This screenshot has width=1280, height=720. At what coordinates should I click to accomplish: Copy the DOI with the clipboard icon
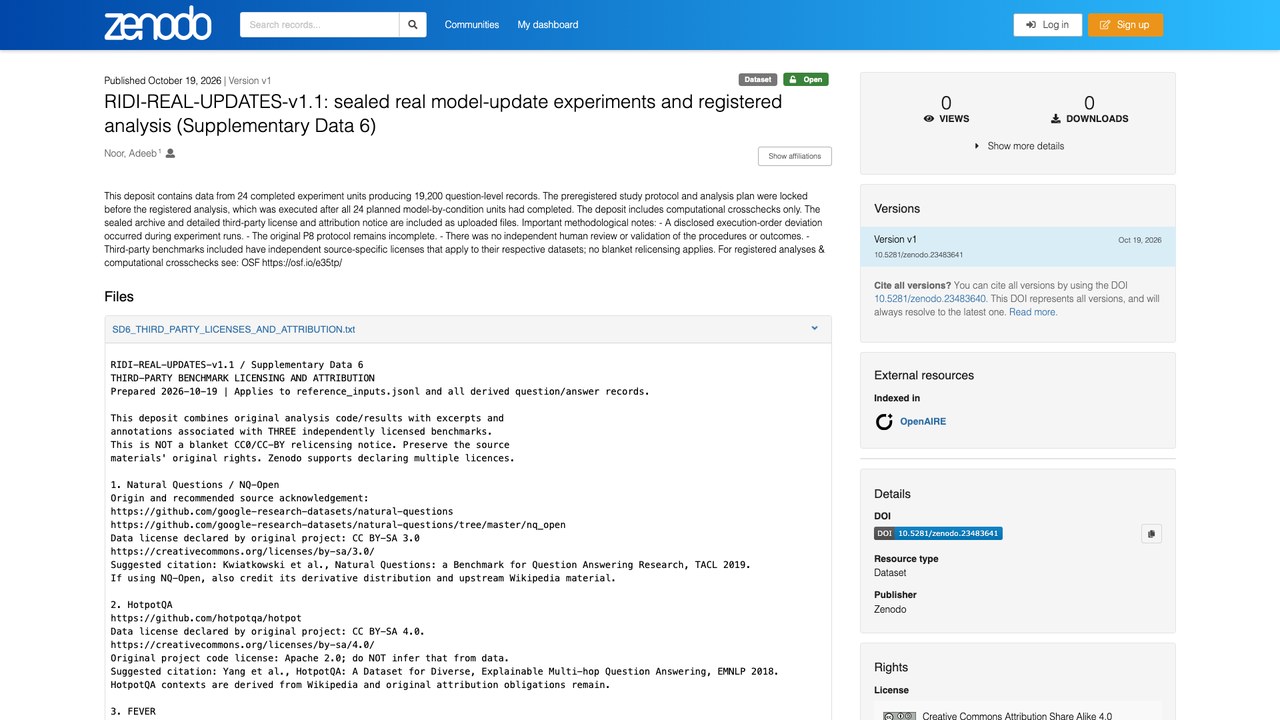pyautogui.click(x=1151, y=534)
